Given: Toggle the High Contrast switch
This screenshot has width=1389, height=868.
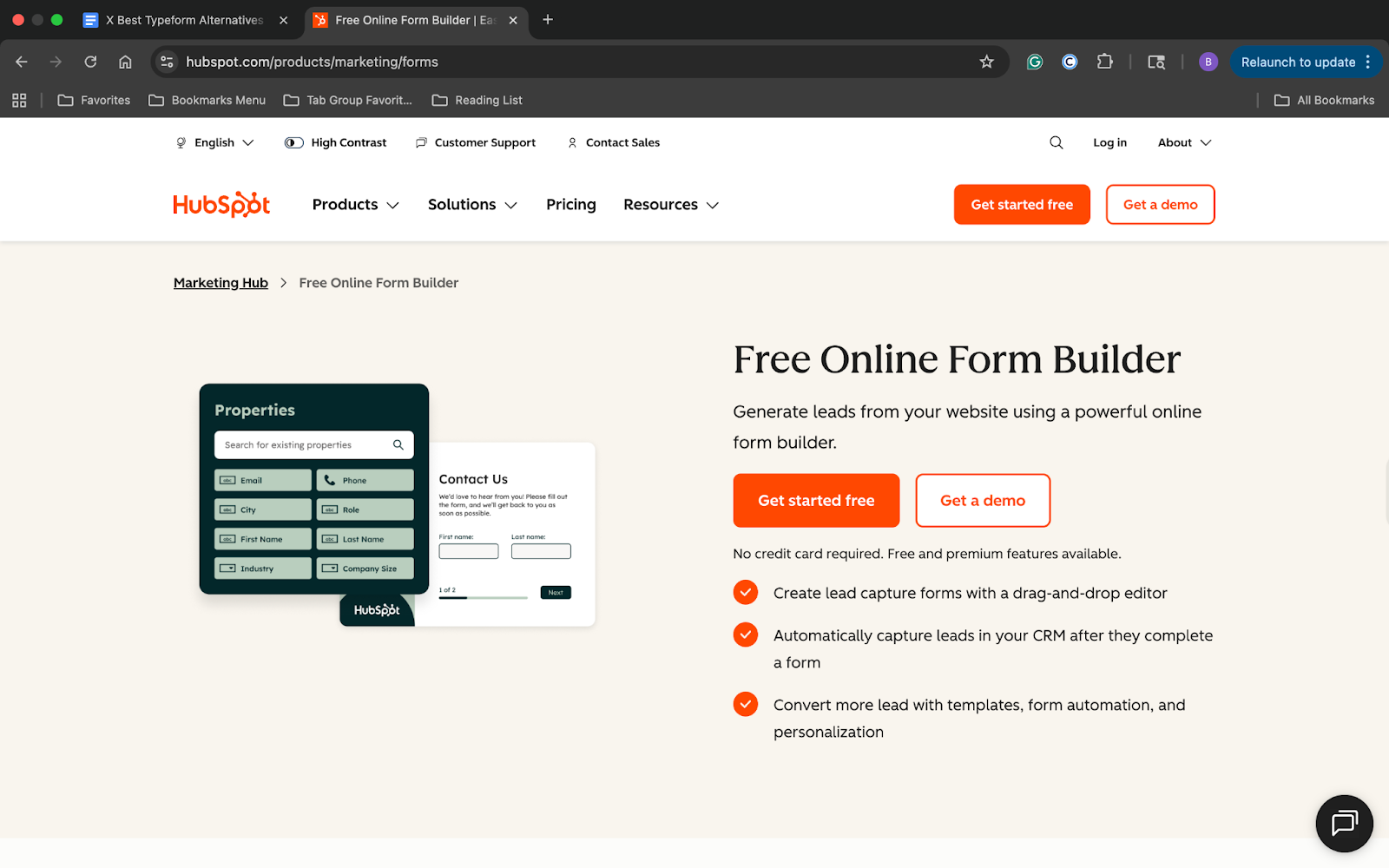Looking at the screenshot, I should pos(293,141).
